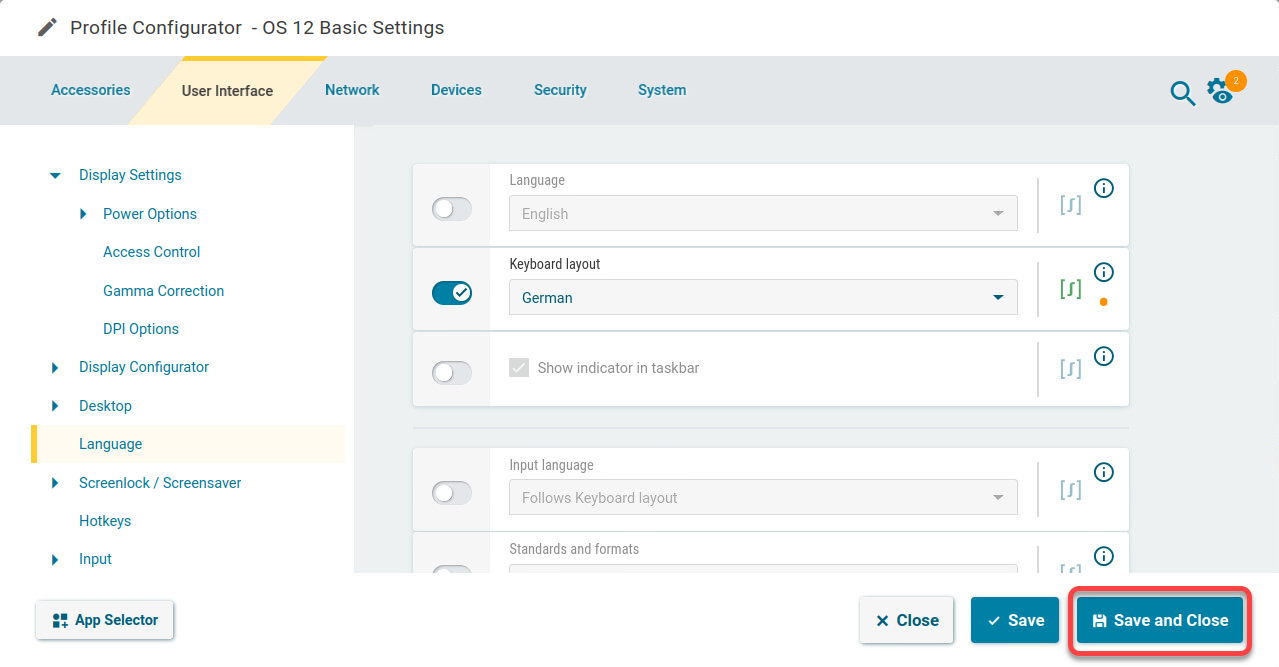Select Hotkeys in the sidebar tree
The width and height of the screenshot is (1279, 667).
pyautogui.click(x=105, y=521)
